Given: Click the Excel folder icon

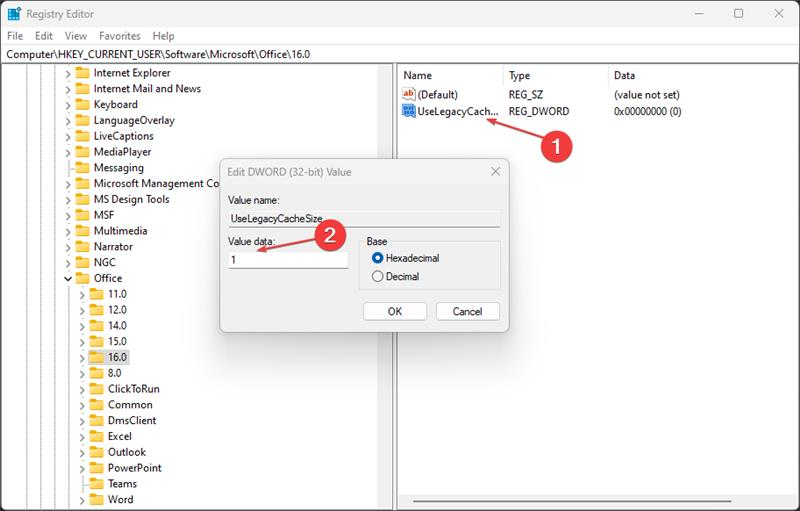Looking at the screenshot, I should click(96, 437).
